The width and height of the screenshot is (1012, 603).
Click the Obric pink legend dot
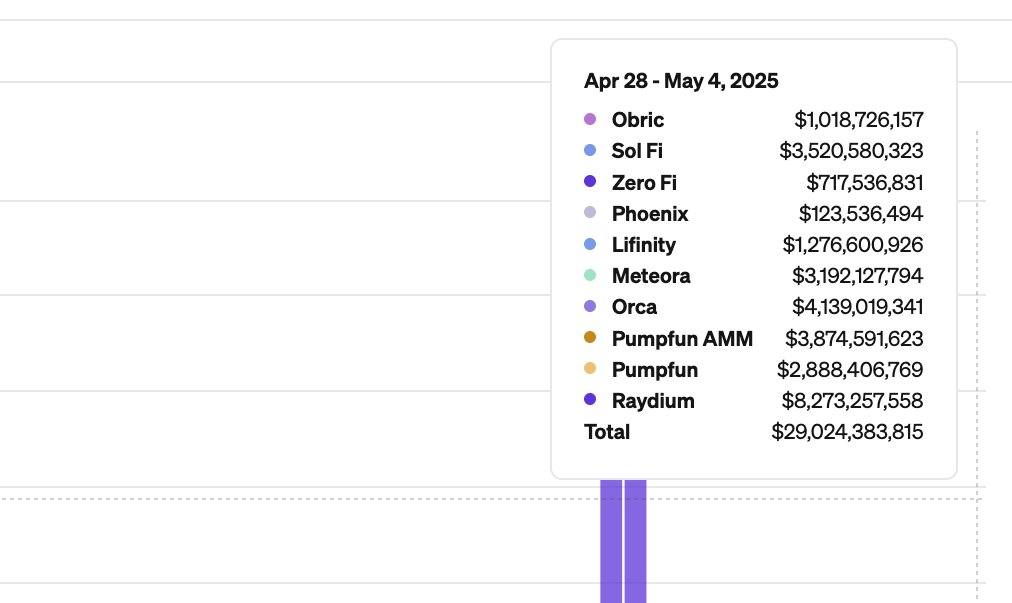(590, 119)
